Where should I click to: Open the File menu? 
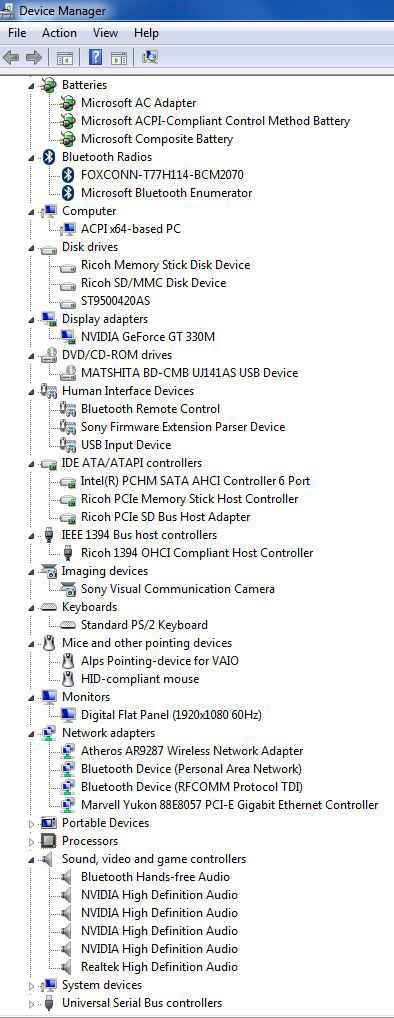pos(18,32)
